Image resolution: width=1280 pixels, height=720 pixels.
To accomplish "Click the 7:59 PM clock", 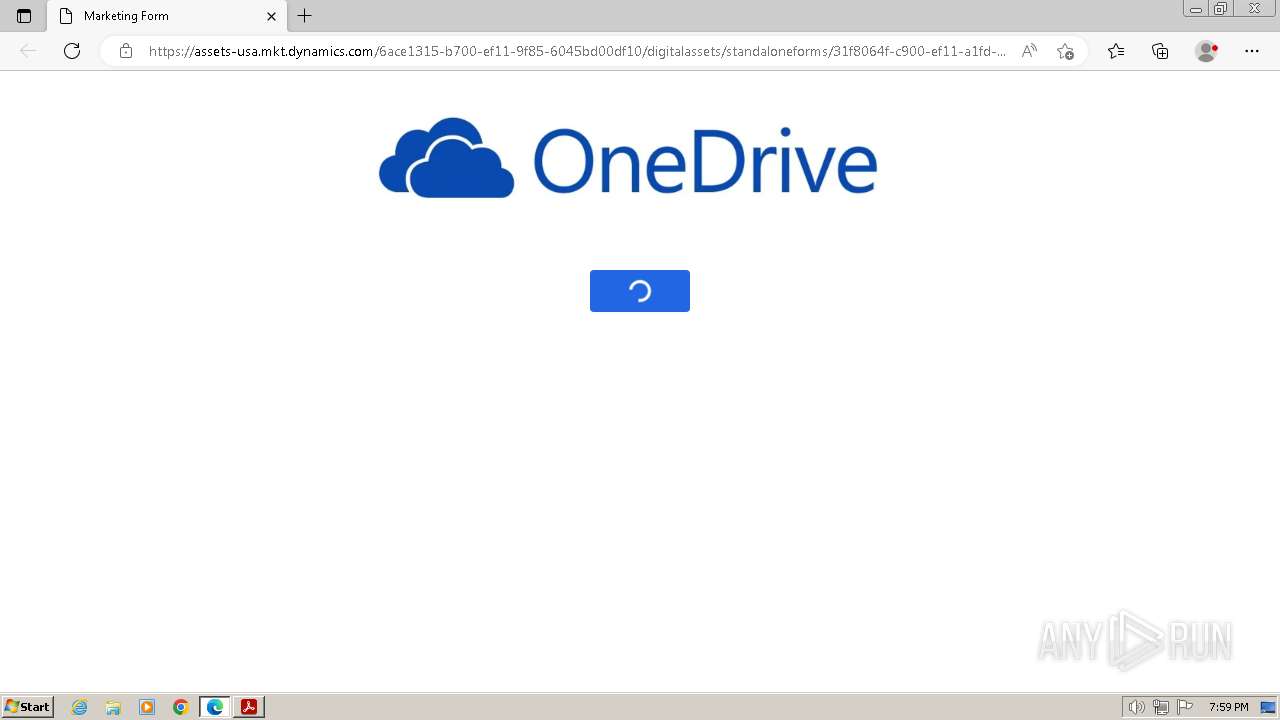I will click(1228, 707).
